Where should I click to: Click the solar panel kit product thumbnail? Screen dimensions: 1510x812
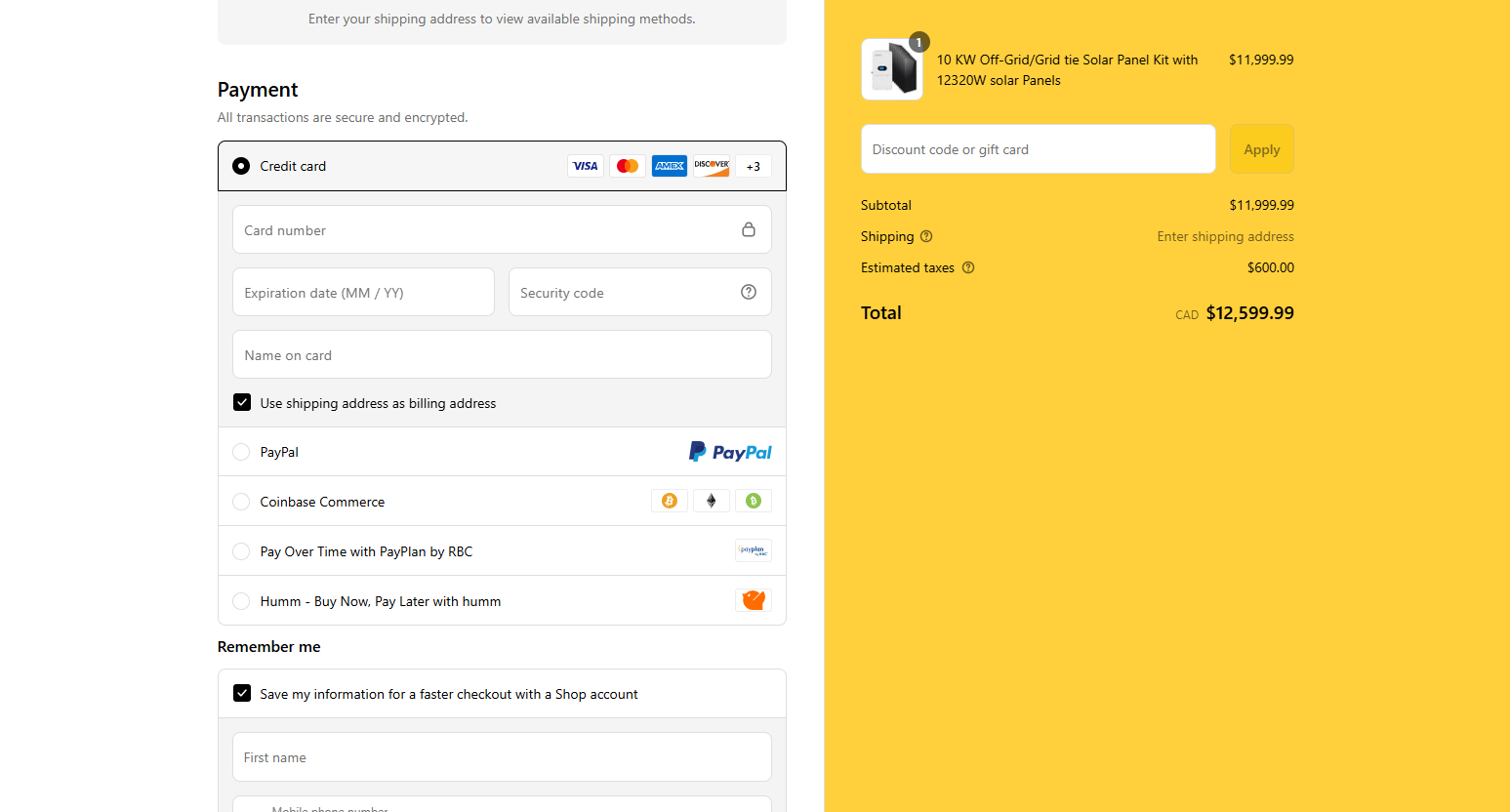click(892, 69)
